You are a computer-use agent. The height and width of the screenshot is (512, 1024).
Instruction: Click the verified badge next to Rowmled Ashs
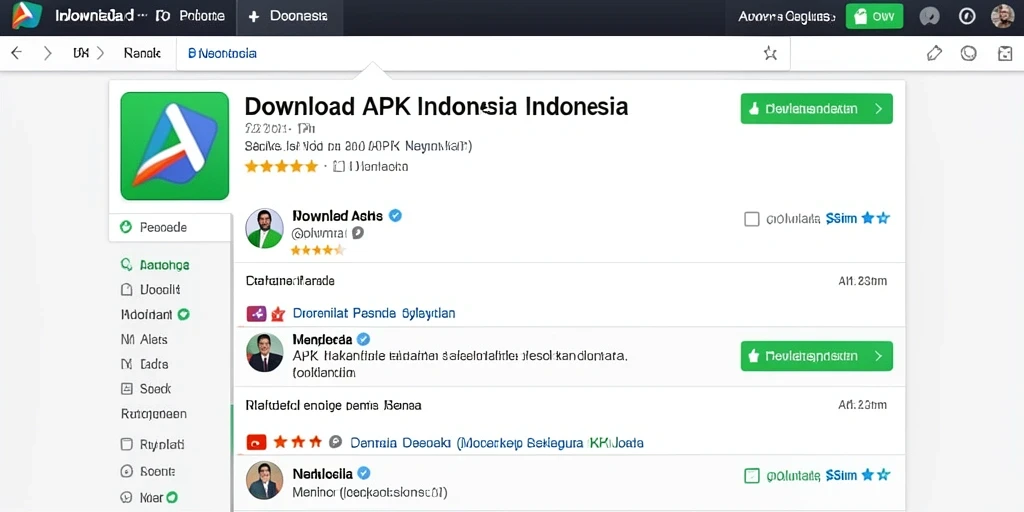coord(395,216)
